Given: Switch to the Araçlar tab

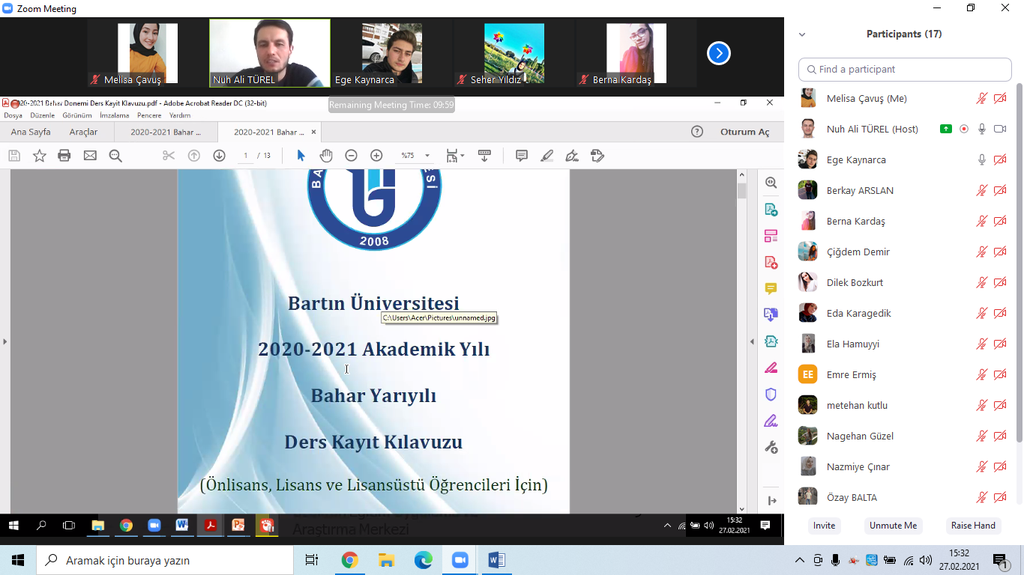Looking at the screenshot, I should [83, 132].
